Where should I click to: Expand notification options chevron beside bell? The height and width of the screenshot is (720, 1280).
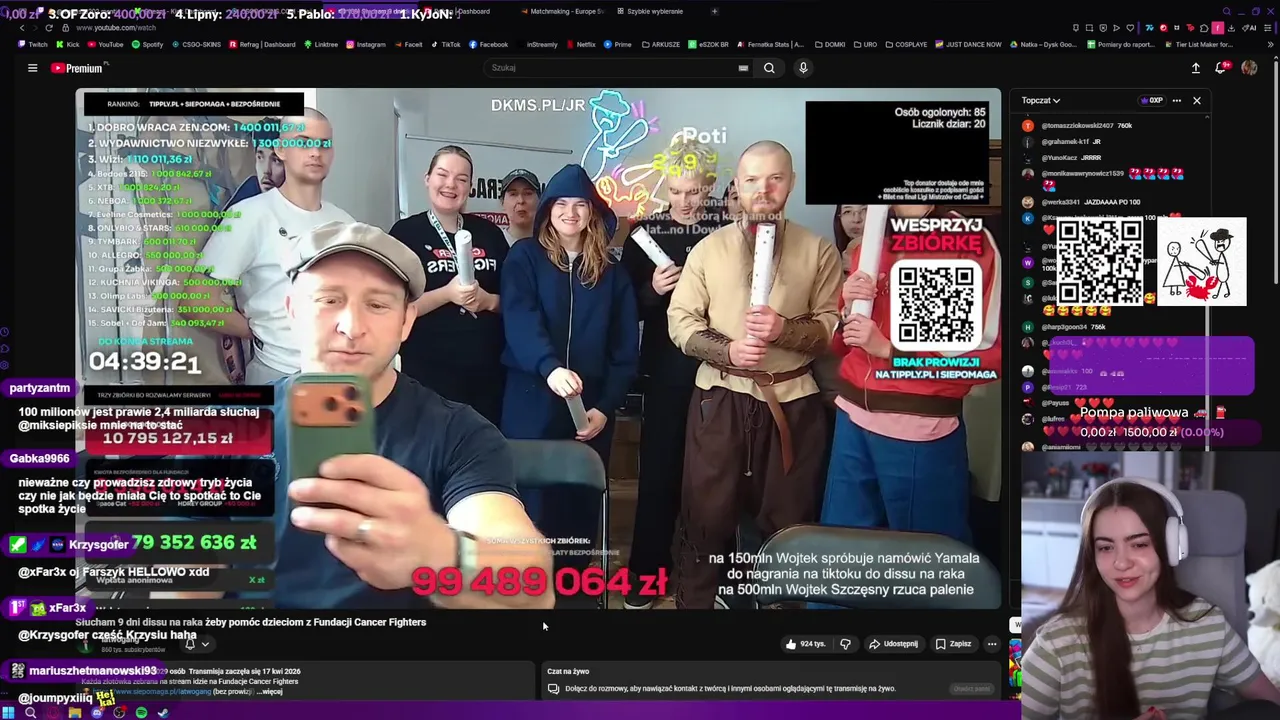coord(205,644)
